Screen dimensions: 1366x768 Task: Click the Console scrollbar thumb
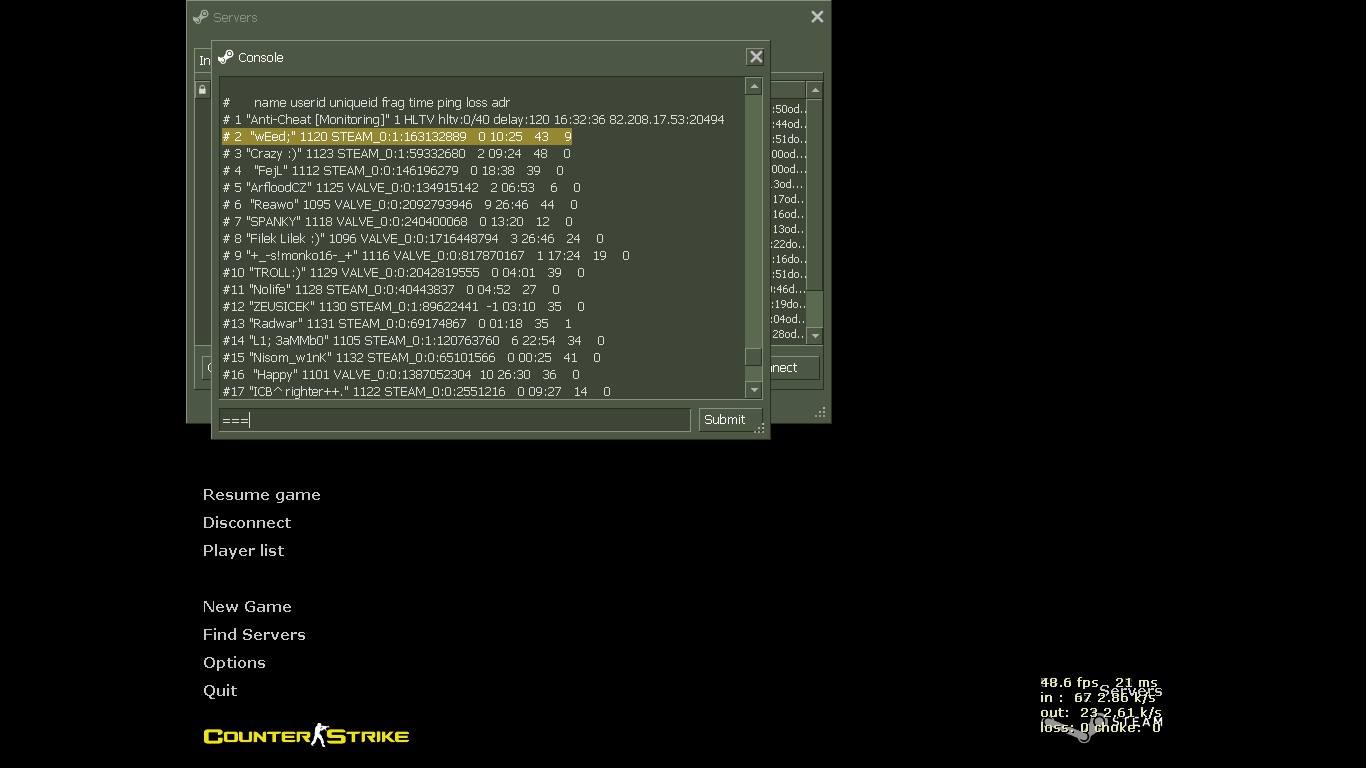(754, 357)
